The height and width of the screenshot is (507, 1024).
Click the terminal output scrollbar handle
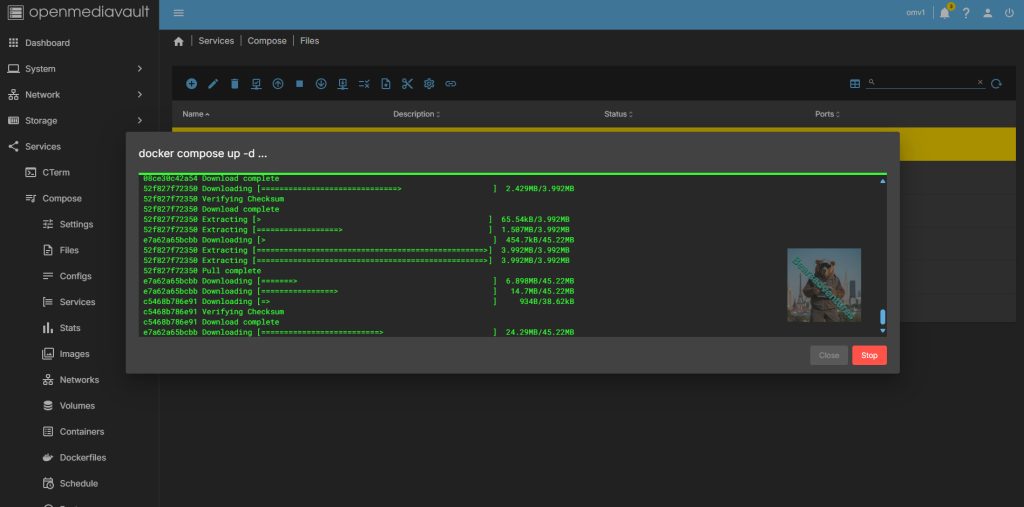tap(882, 318)
